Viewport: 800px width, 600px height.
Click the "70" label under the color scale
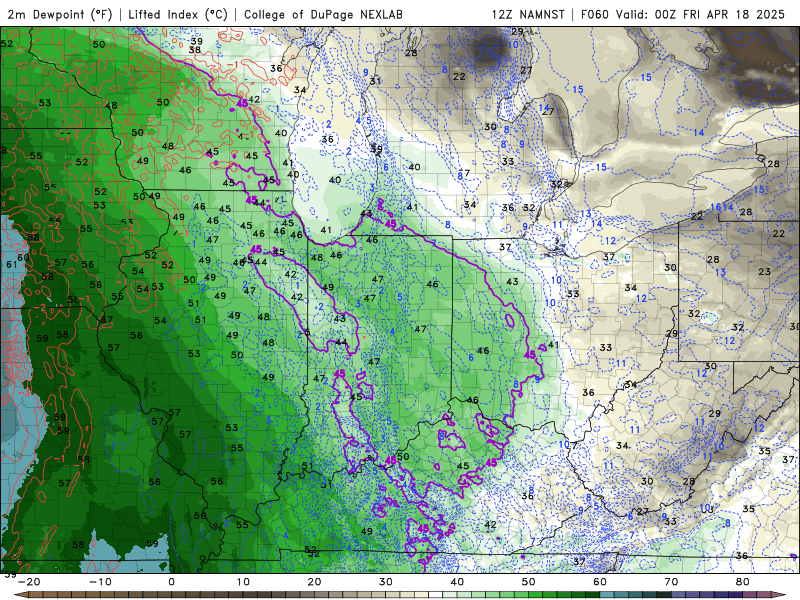pos(671,582)
